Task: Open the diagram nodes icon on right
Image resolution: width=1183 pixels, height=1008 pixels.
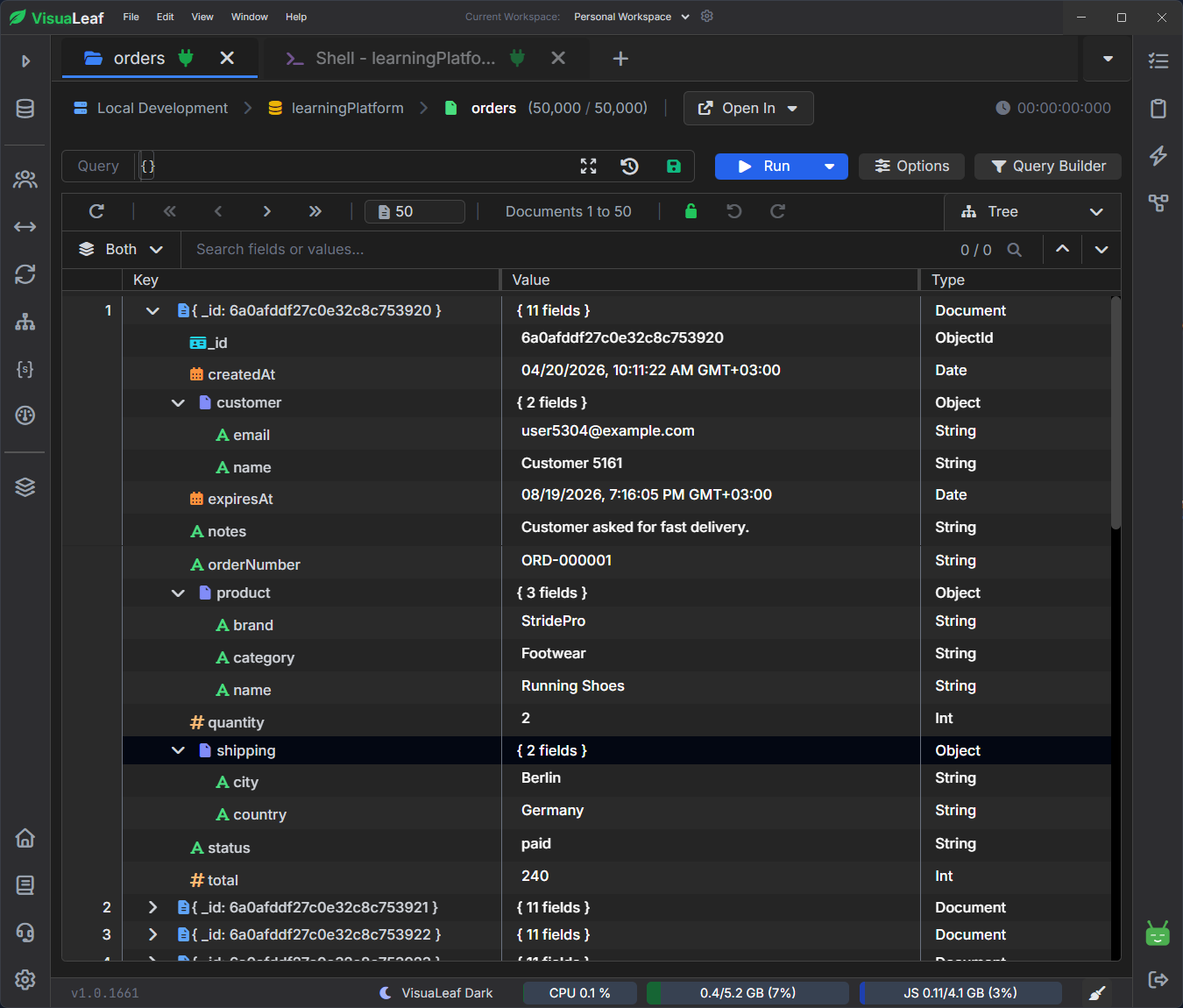Action: tap(1158, 202)
